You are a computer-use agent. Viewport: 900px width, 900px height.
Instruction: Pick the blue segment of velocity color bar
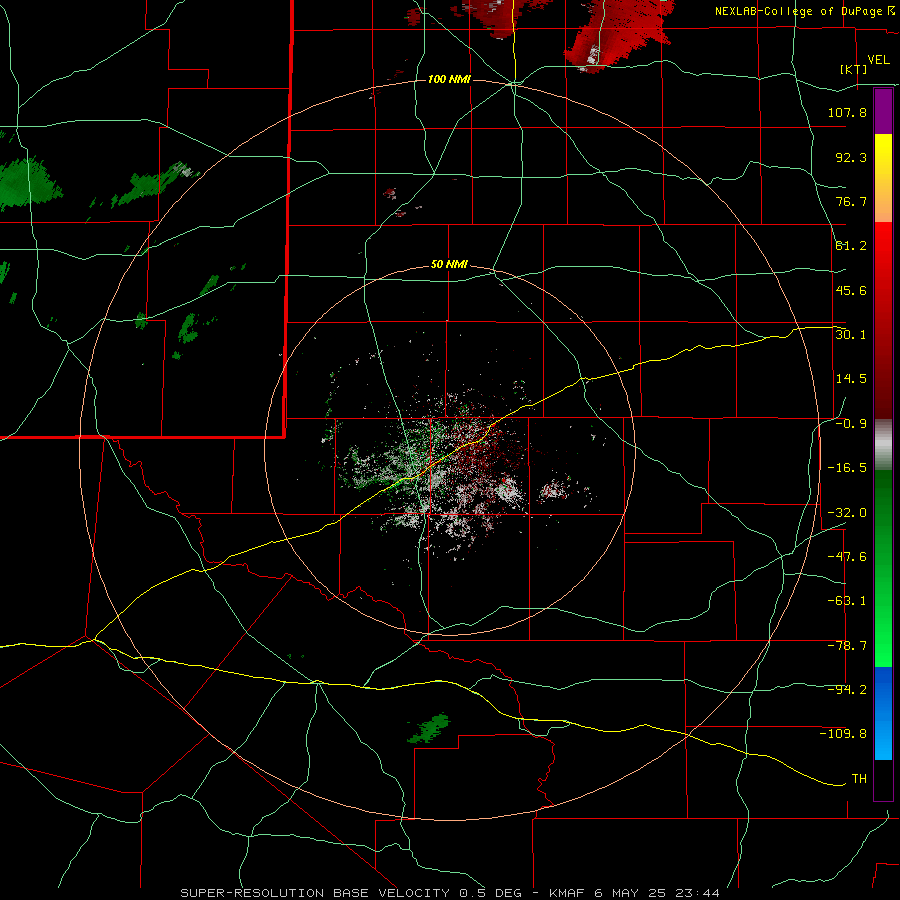click(883, 713)
